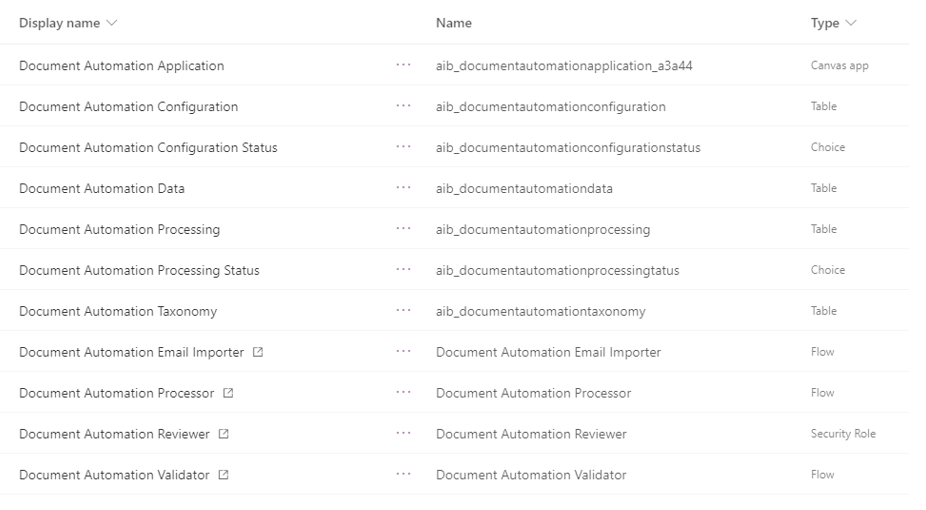926x510 pixels.
Task: Click the external link icon beside Document Automation Processor
Action: pyautogui.click(x=228, y=393)
